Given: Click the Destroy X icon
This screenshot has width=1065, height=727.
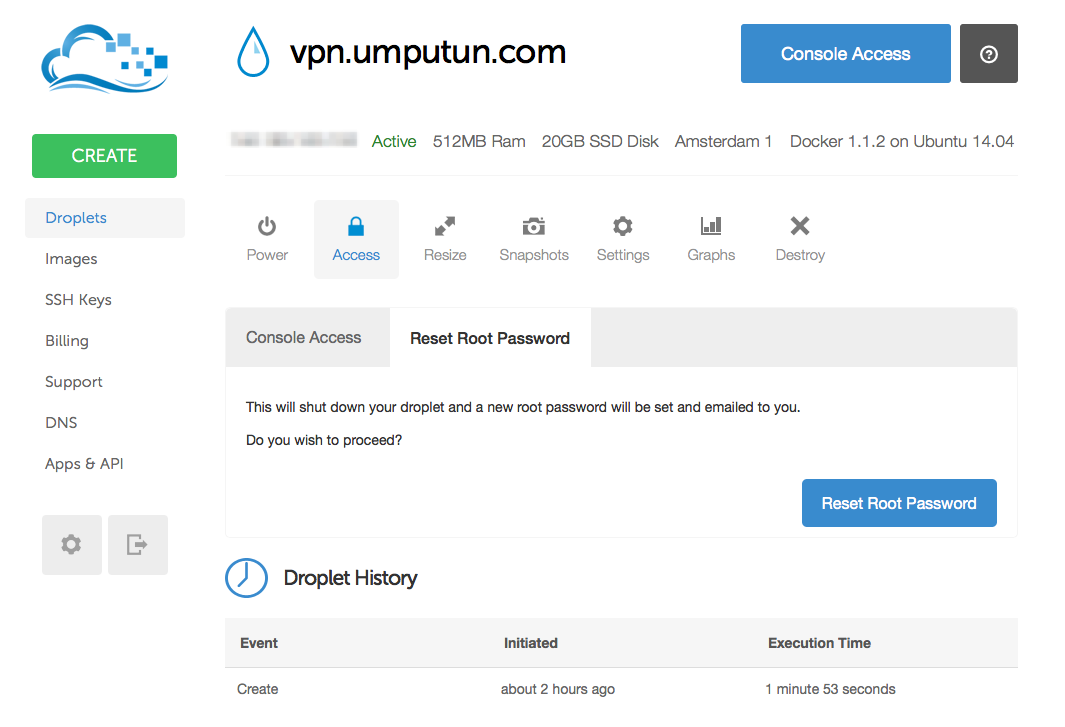Looking at the screenshot, I should tap(800, 227).
